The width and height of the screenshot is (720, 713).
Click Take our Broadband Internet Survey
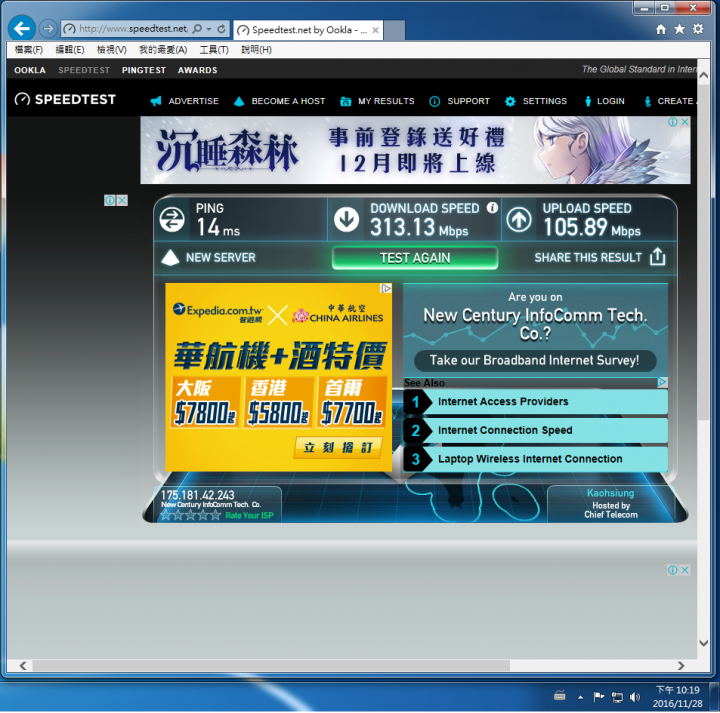click(x=535, y=360)
